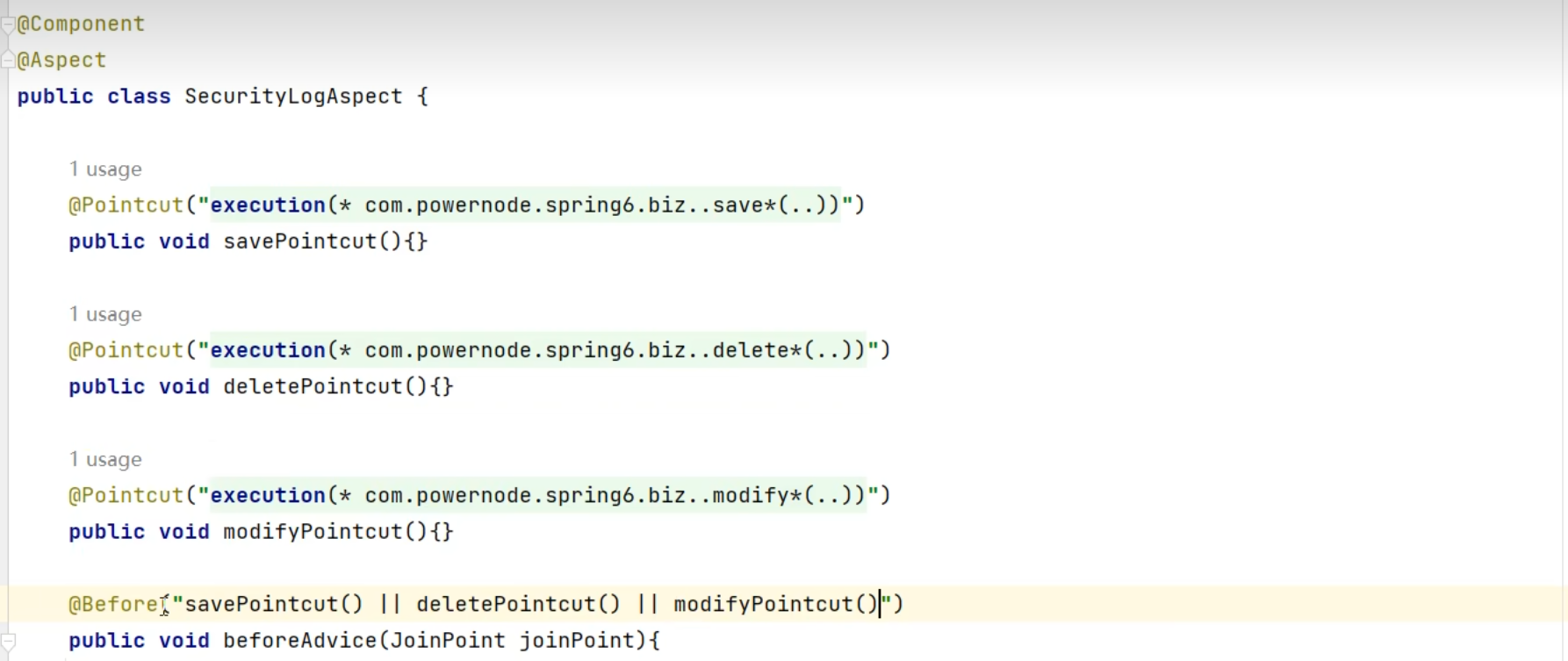Open the usage hint above deletePointcut

point(105,314)
